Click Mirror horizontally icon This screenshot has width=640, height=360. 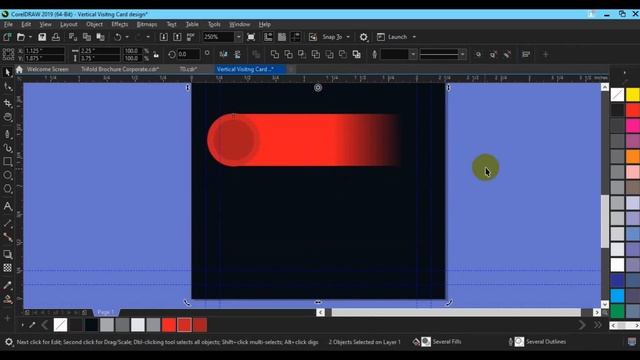223,54
